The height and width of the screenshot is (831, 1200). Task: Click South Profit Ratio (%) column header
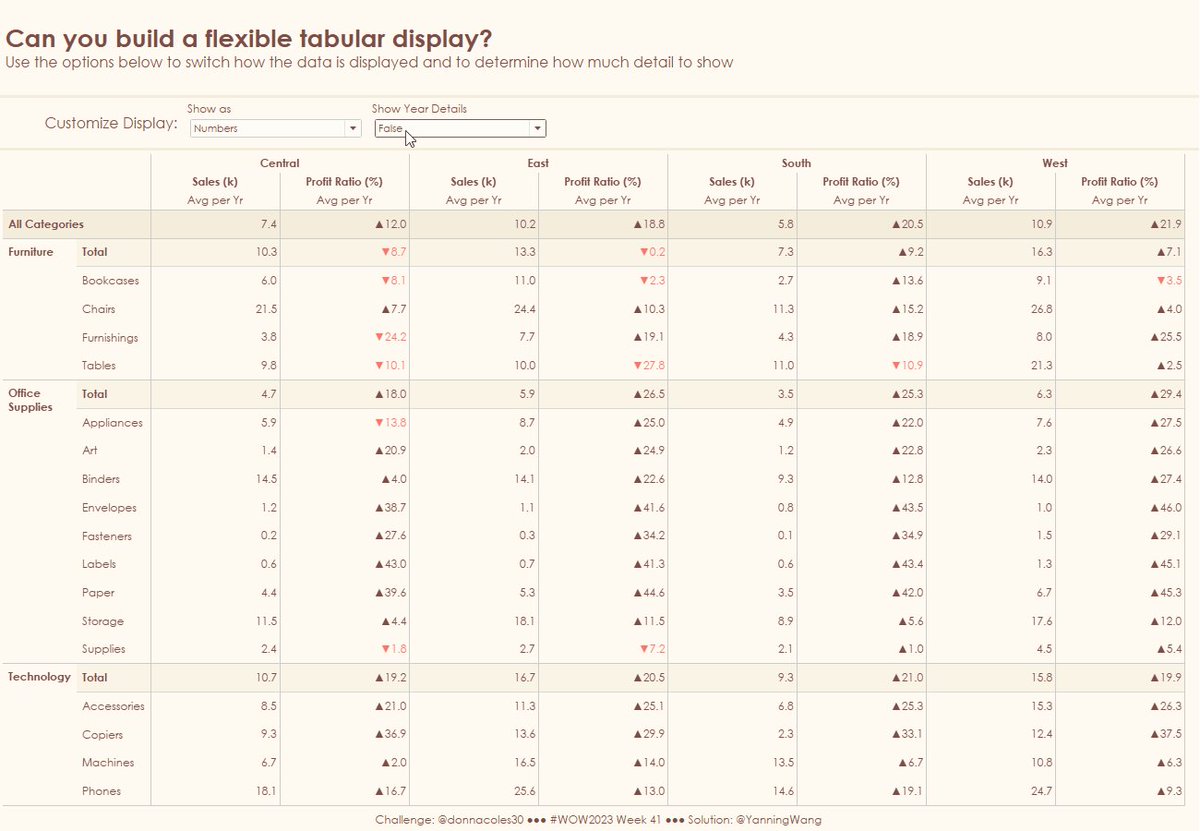pos(861,182)
